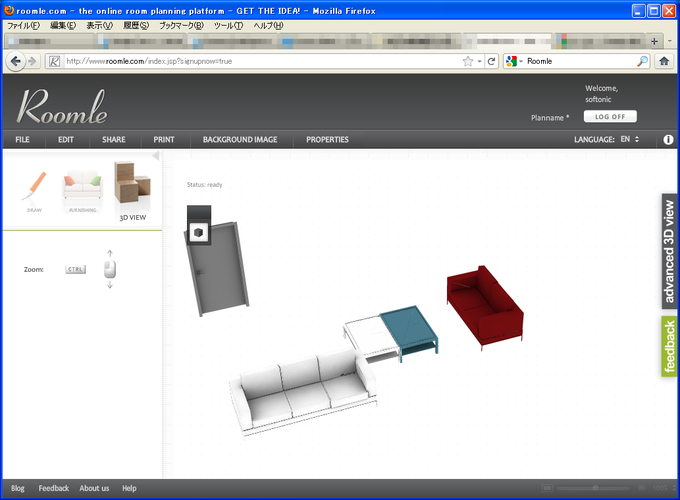Open the EDIT menu
Screen dimensions: 680x500
tap(66, 140)
